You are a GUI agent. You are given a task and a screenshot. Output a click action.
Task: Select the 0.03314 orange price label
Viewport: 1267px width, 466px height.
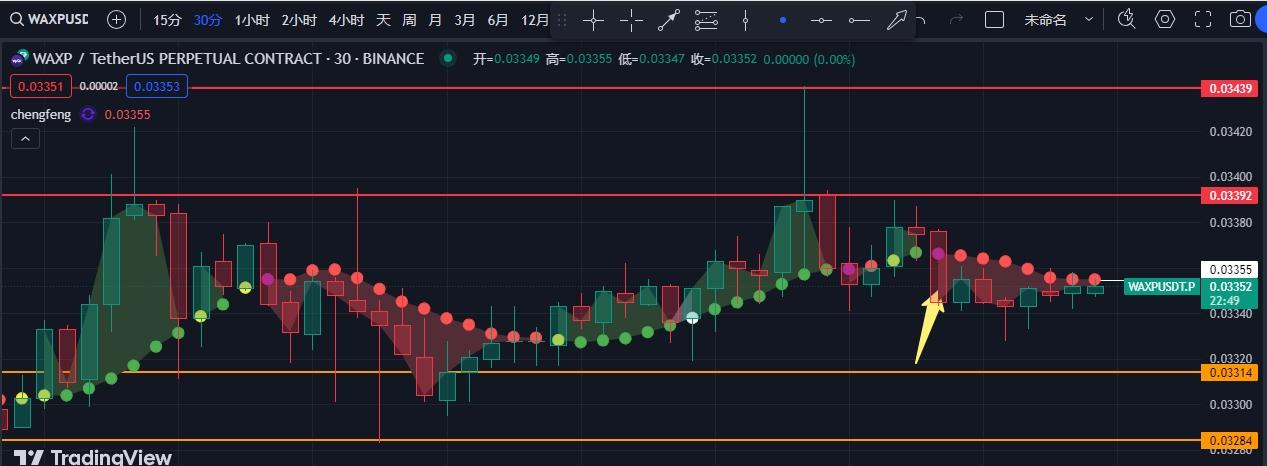(1230, 372)
